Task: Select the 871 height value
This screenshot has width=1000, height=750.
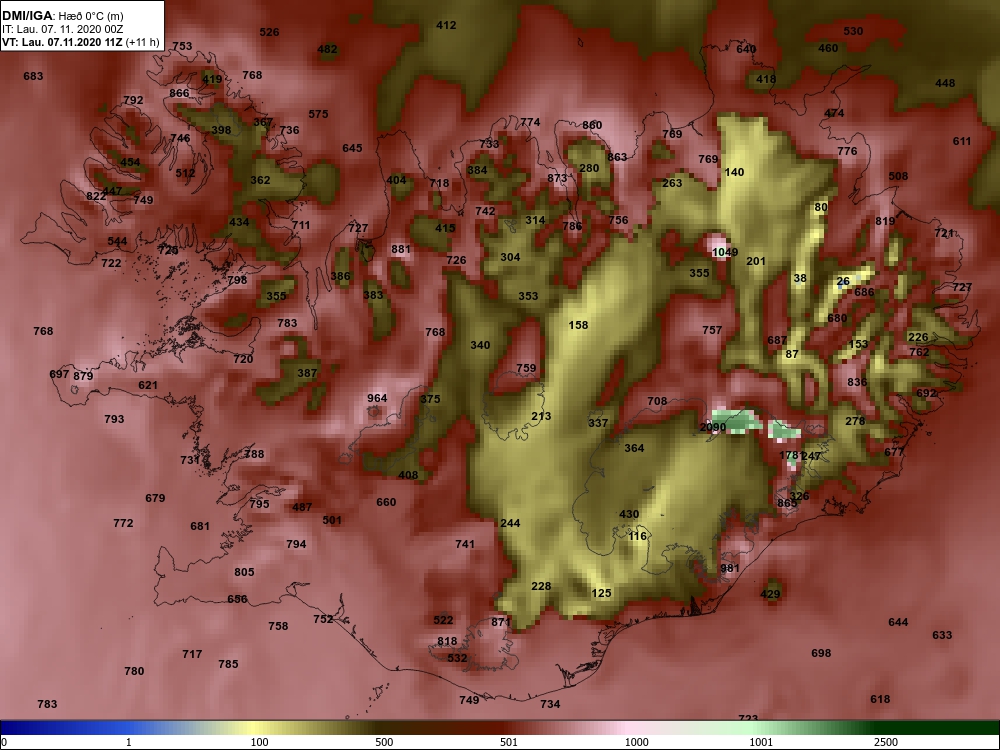Action: coord(501,622)
